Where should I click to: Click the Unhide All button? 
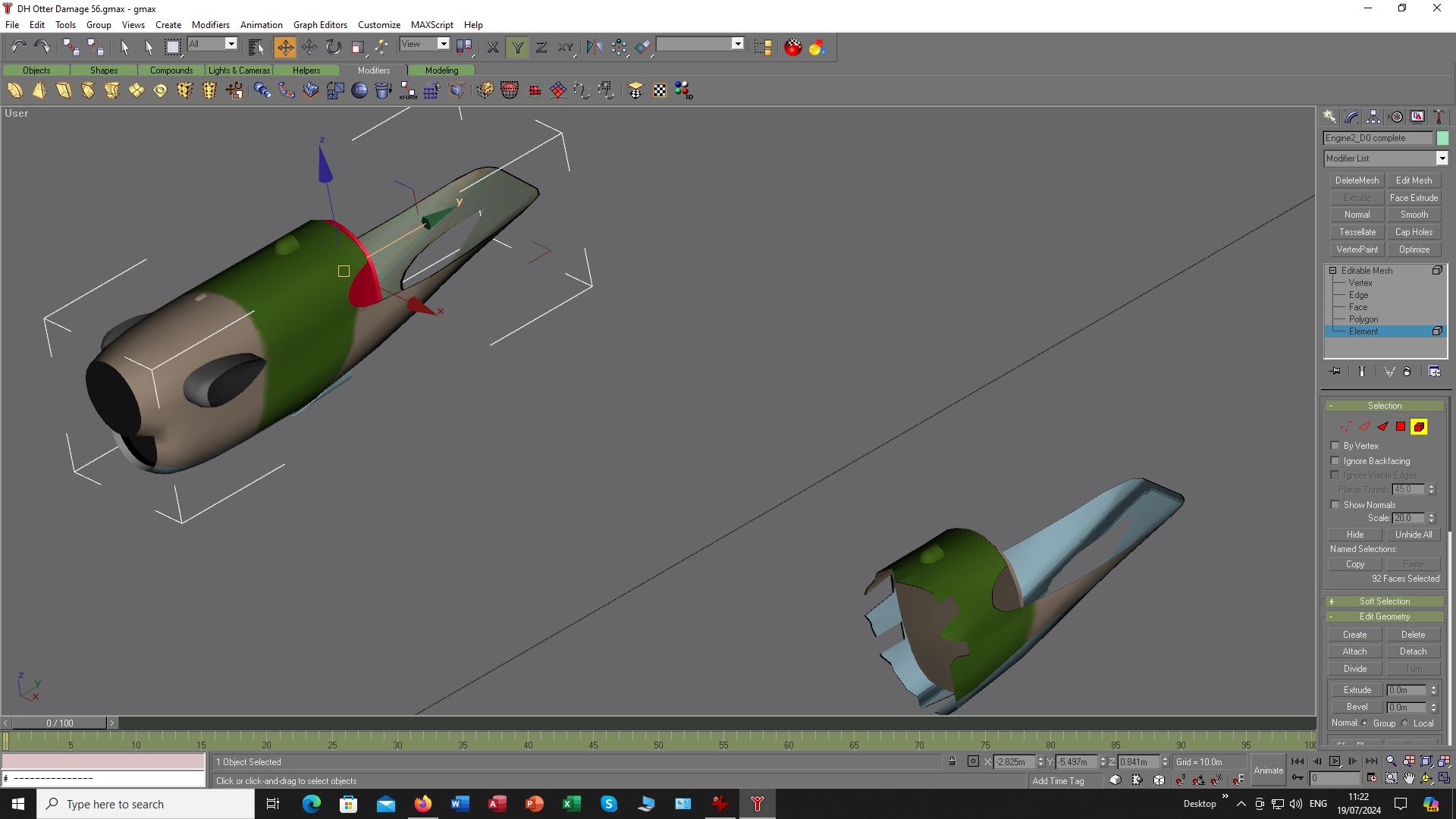(1413, 535)
